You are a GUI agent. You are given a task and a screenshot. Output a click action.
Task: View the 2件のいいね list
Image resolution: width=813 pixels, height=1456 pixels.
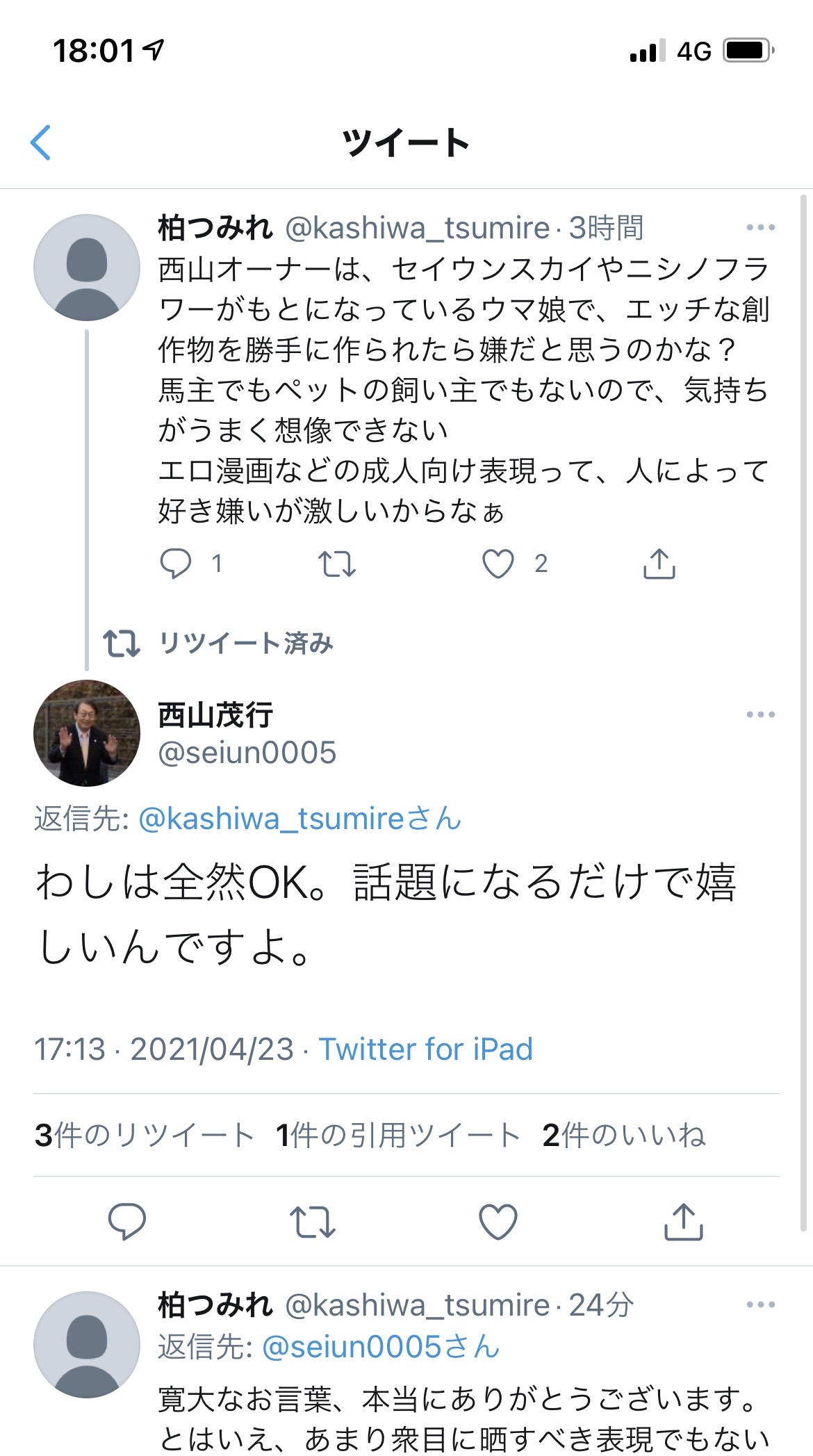click(x=623, y=1136)
